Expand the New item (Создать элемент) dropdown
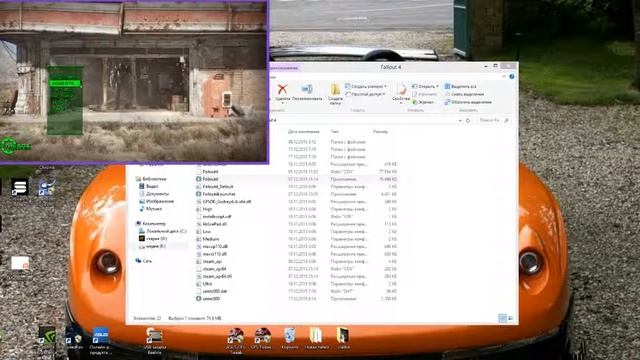640x360 pixels. coord(385,87)
